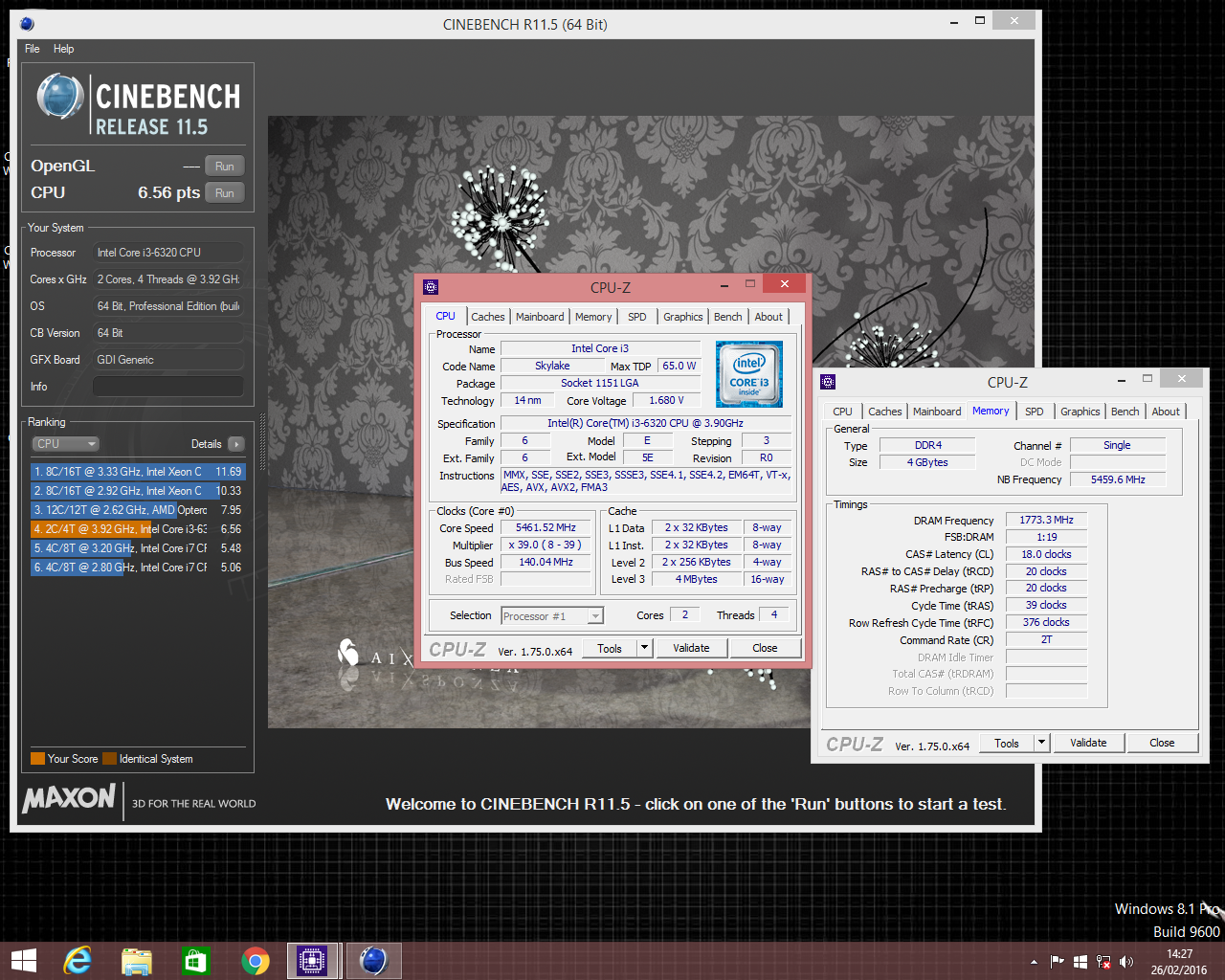
Task: Show hidden tray icons arrow
Action: [x=1034, y=962]
